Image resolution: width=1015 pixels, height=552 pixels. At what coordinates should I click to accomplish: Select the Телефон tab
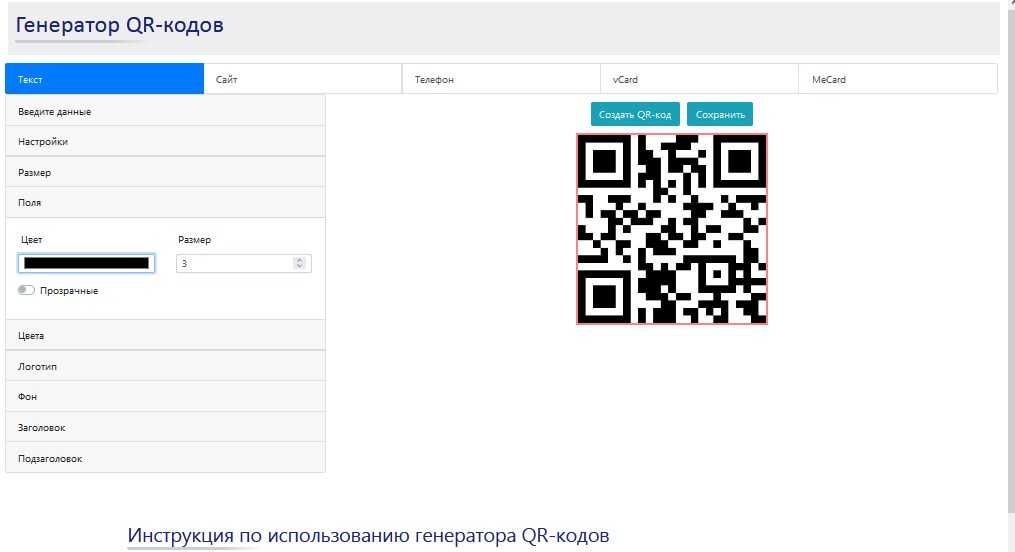(x=501, y=79)
